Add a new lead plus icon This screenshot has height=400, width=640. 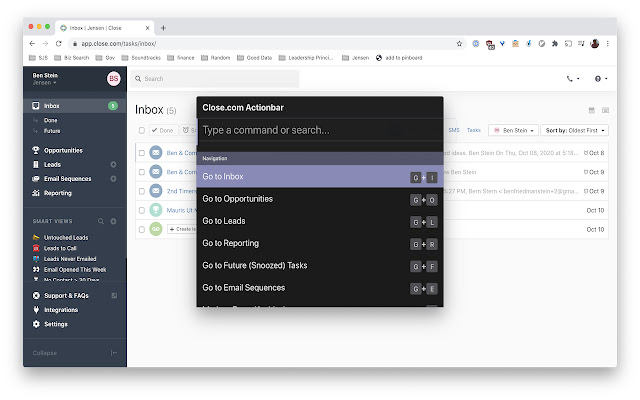pos(113,164)
